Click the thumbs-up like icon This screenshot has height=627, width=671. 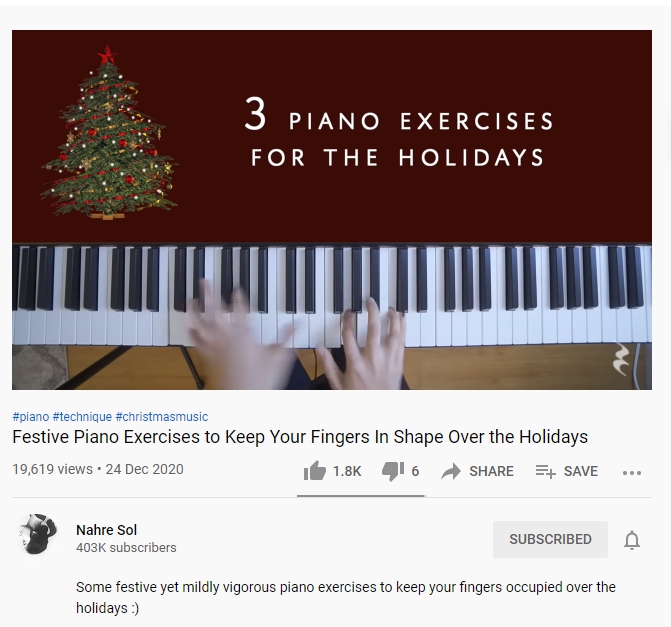pyautogui.click(x=315, y=471)
